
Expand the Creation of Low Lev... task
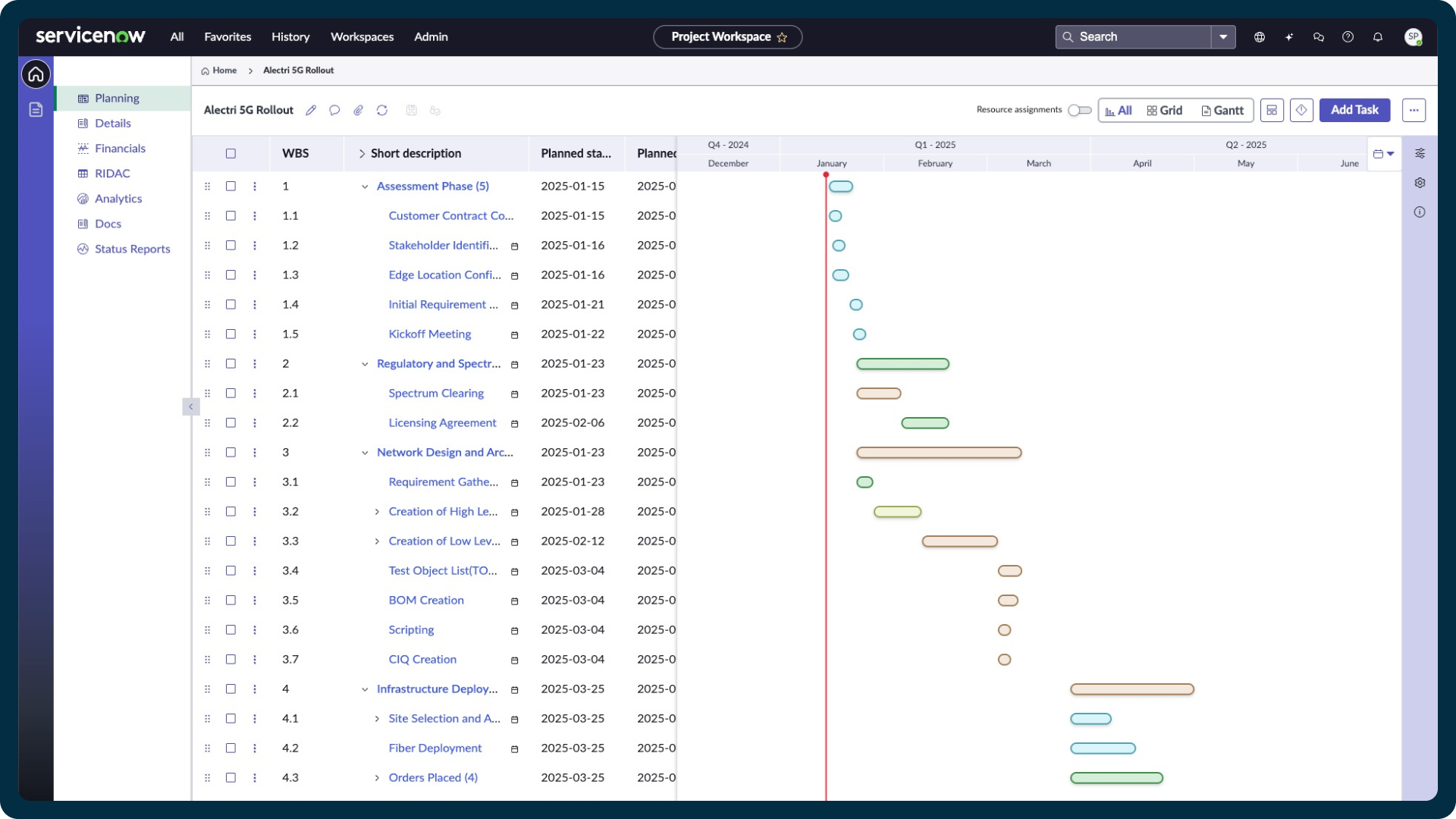point(377,542)
